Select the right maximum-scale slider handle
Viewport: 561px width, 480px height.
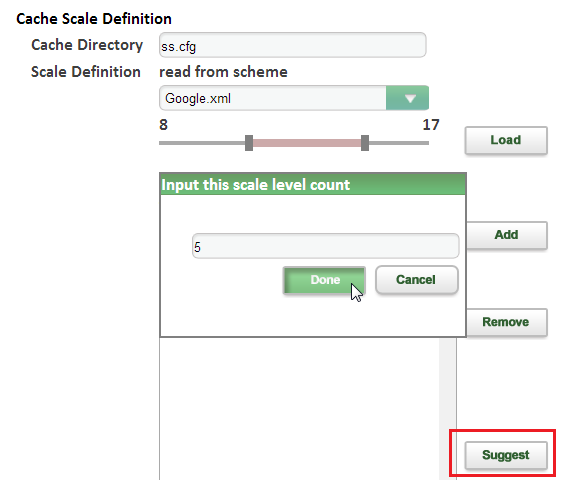[365, 143]
